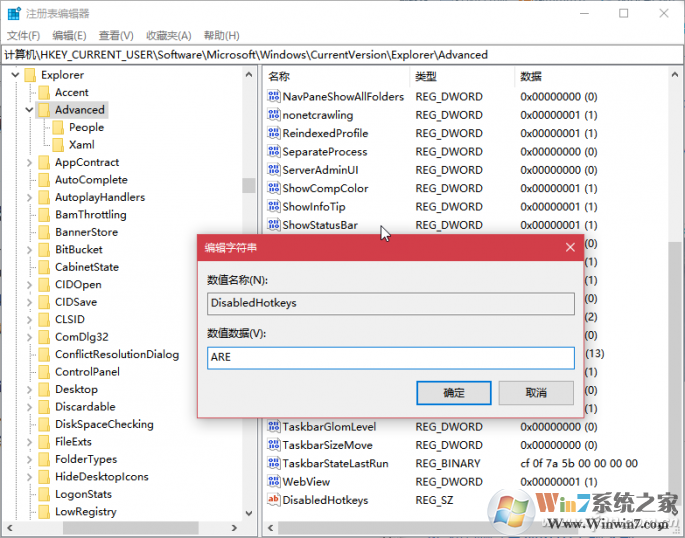Click the folder icon next to Xaml

click(x=58, y=145)
